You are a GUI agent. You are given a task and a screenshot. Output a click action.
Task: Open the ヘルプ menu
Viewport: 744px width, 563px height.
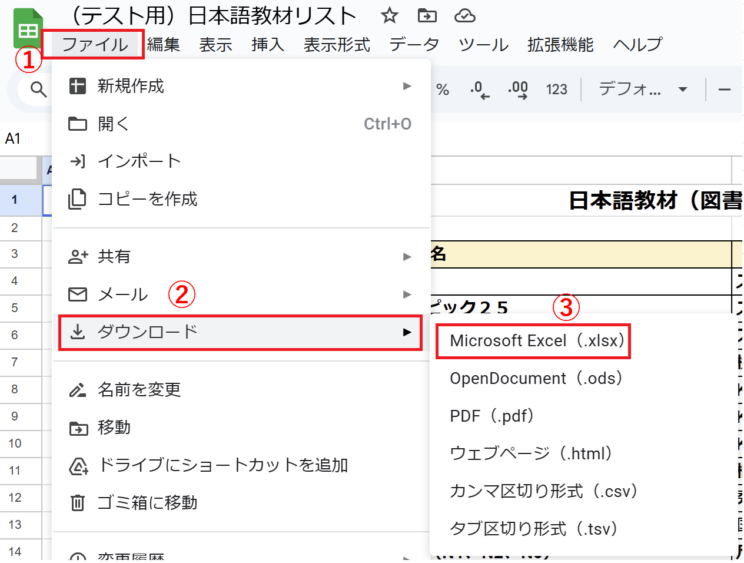pyautogui.click(x=637, y=45)
